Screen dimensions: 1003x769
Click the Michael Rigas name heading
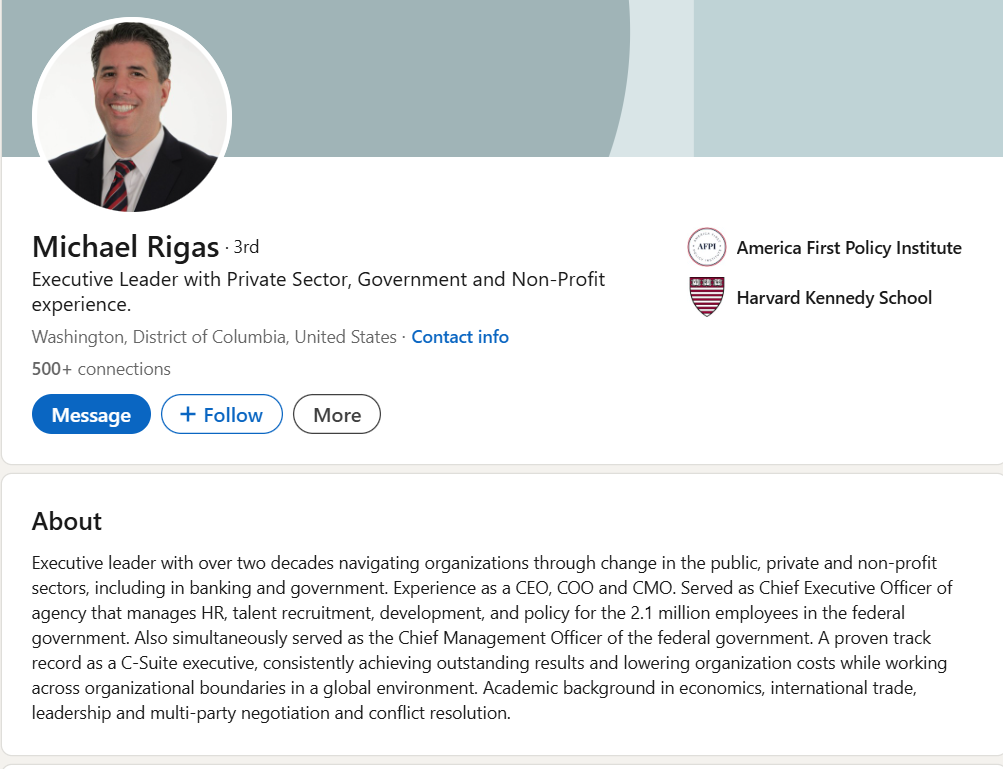coord(125,247)
